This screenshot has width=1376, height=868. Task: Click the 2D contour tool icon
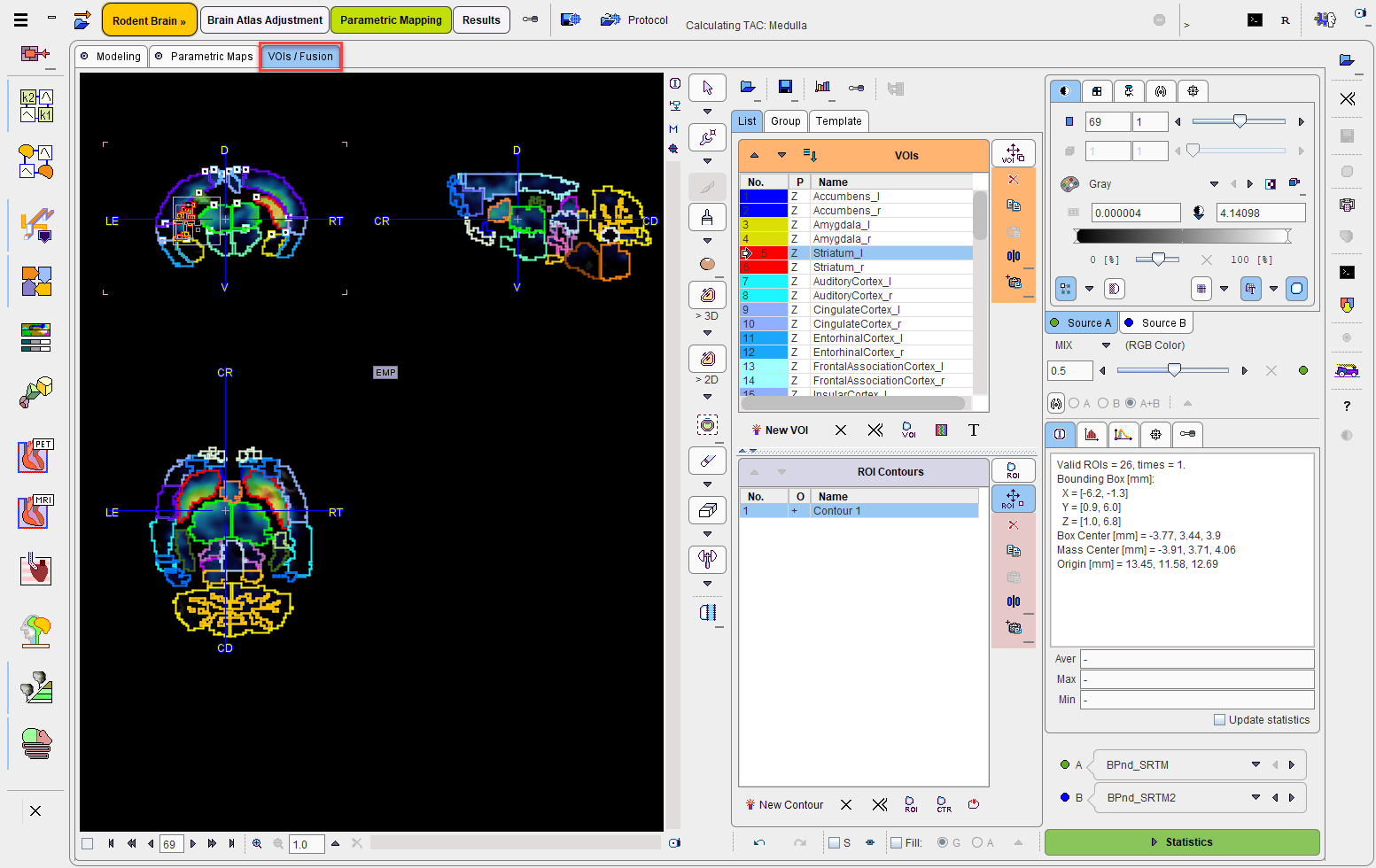point(707,359)
